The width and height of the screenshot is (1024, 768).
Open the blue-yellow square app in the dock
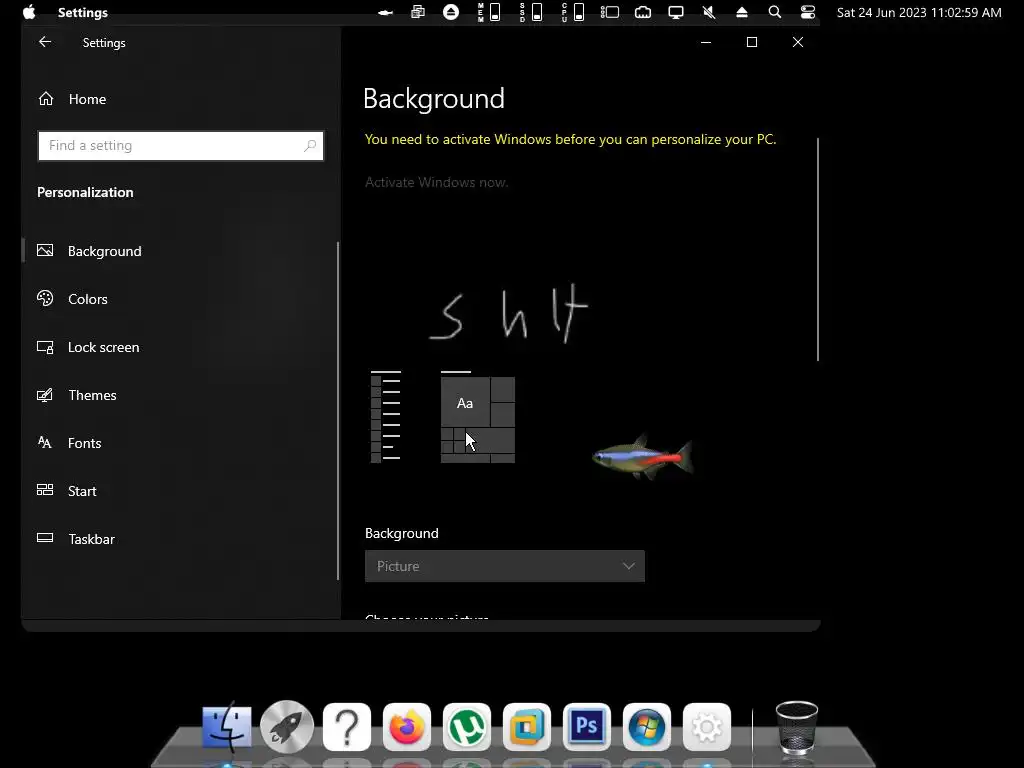527,727
